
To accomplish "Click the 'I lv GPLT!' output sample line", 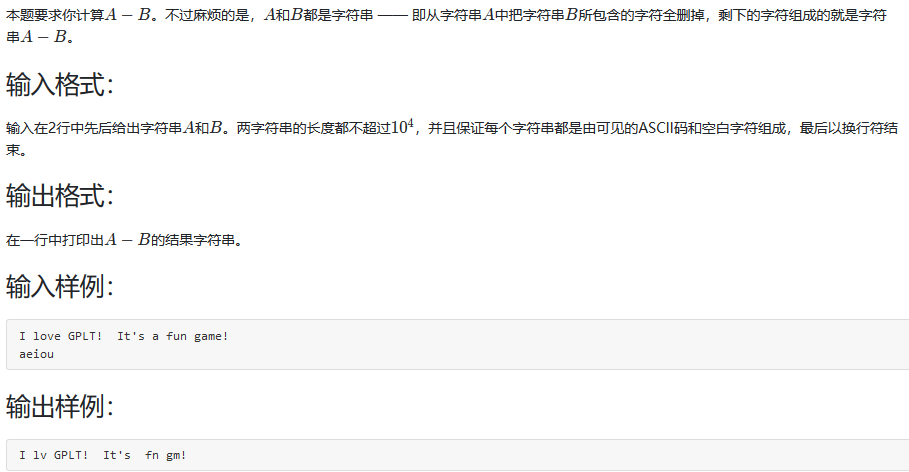I will coord(103,455).
